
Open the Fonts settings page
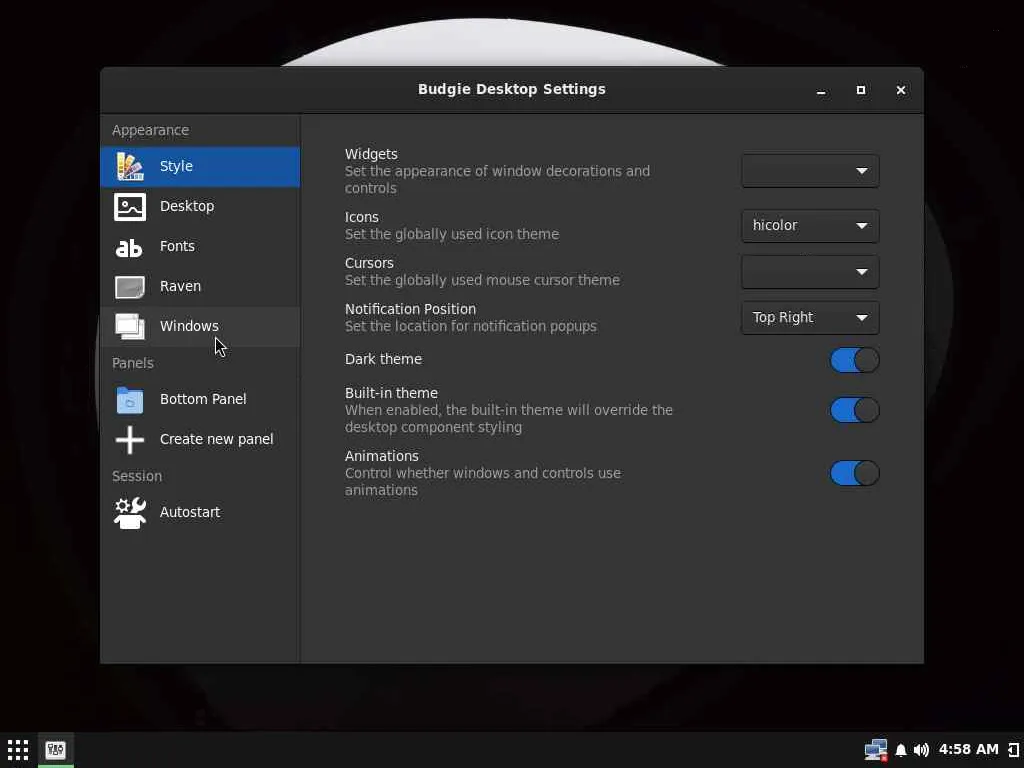click(x=200, y=247)
